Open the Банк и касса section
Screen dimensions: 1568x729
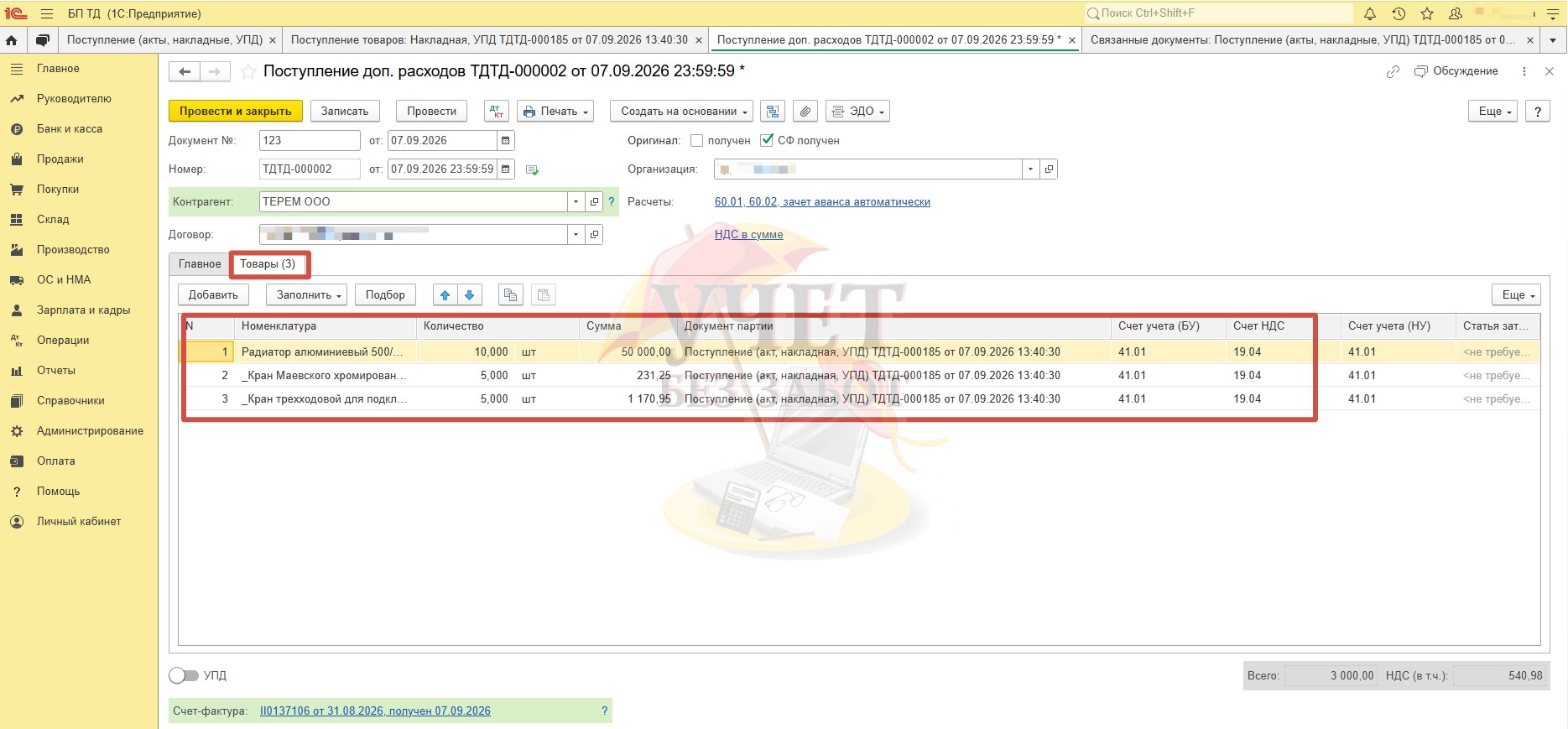tap(70, 129)
